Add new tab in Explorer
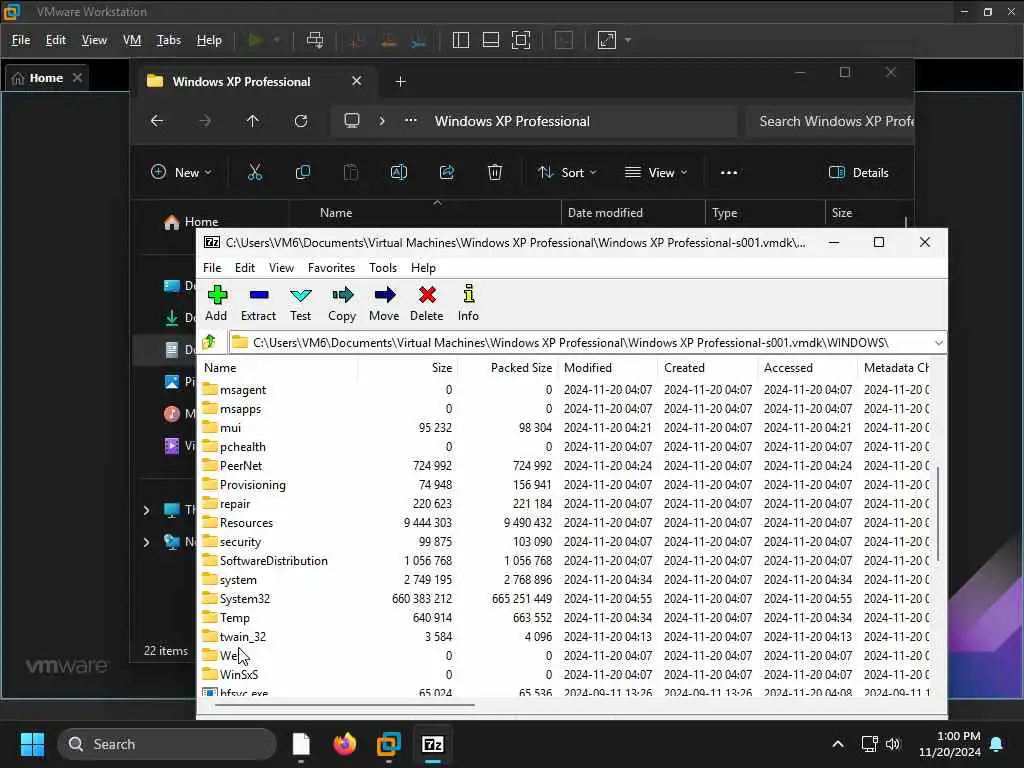 (401, 82)
